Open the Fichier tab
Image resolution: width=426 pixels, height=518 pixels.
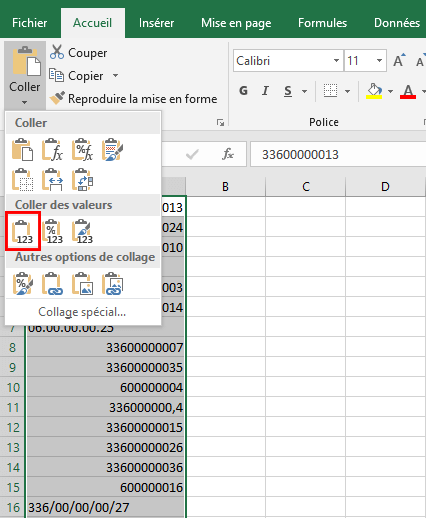[x=30, y=23]
